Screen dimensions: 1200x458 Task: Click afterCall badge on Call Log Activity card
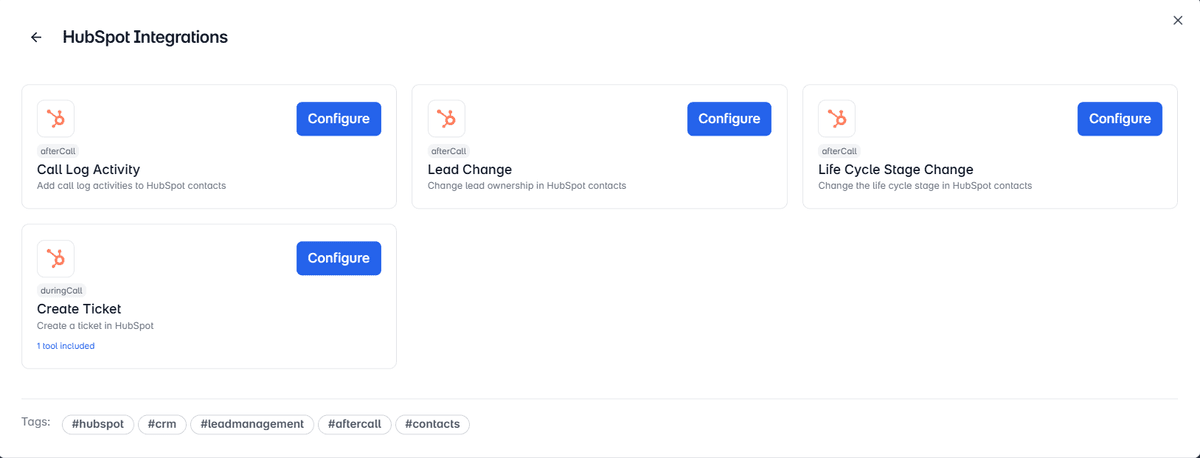pos(58,151)
